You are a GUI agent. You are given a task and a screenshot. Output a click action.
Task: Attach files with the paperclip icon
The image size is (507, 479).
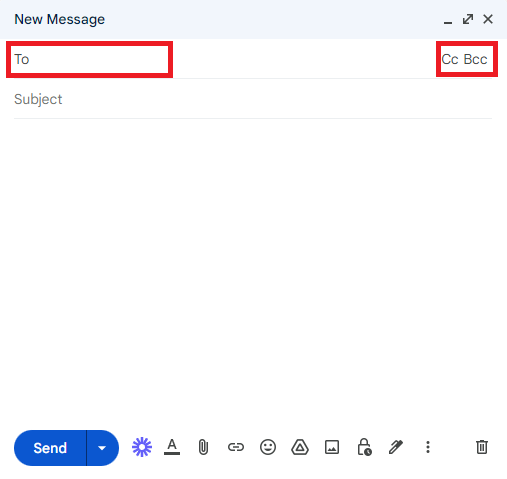[x=203, y=447]
